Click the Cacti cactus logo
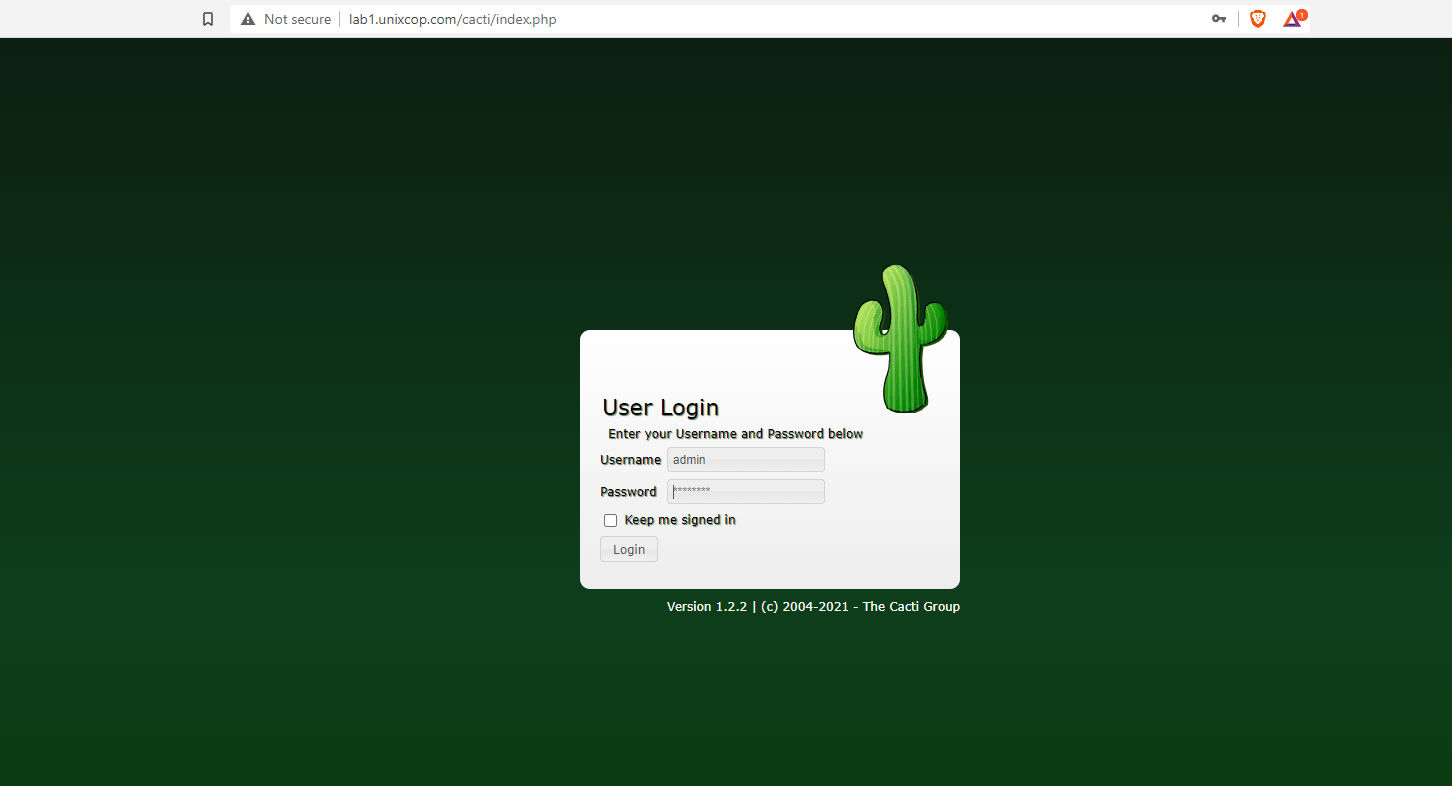The width and height of the screenshot is (1452, 786). [x=899, y=339]
